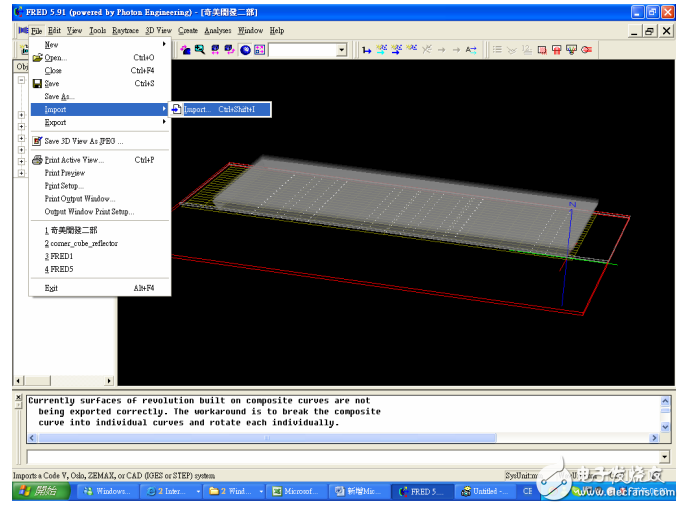The width and height of the screenshot is (684, 509).
Task: Click the Save floppy disk icon in menu
Action: (37, 84)
